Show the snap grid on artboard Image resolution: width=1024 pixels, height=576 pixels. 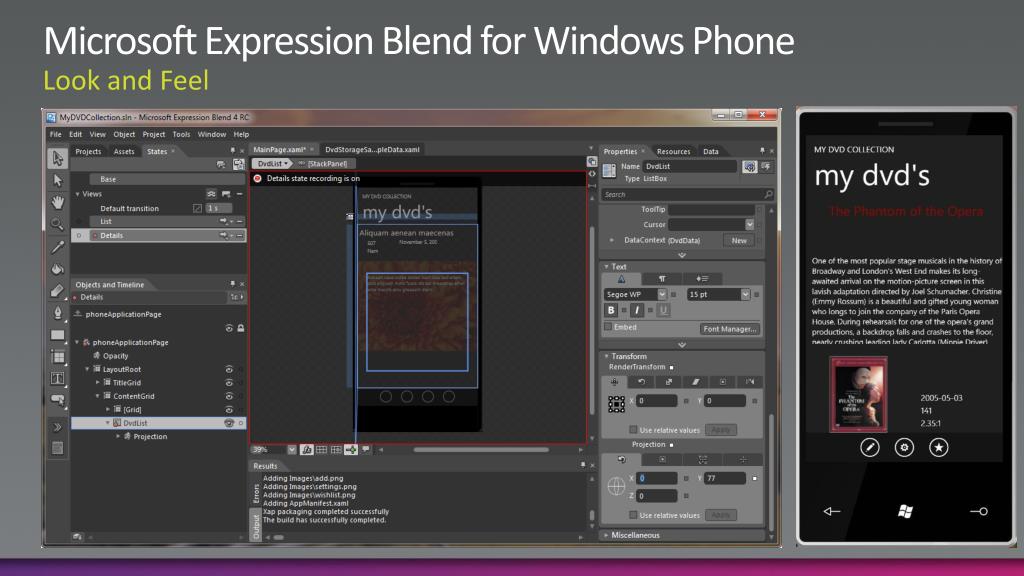pos(321,450)
